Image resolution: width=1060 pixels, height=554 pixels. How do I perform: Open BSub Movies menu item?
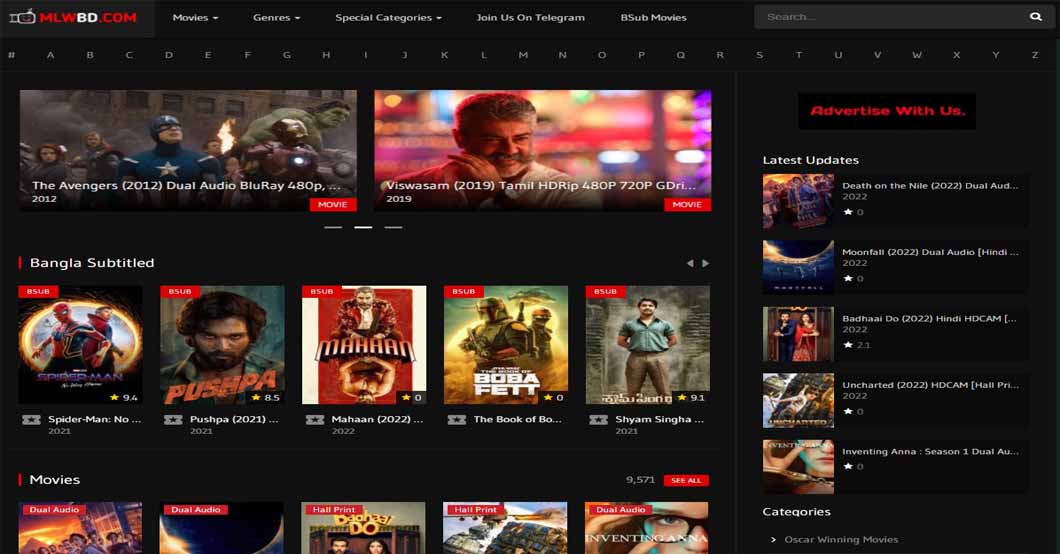click(653, 18)
